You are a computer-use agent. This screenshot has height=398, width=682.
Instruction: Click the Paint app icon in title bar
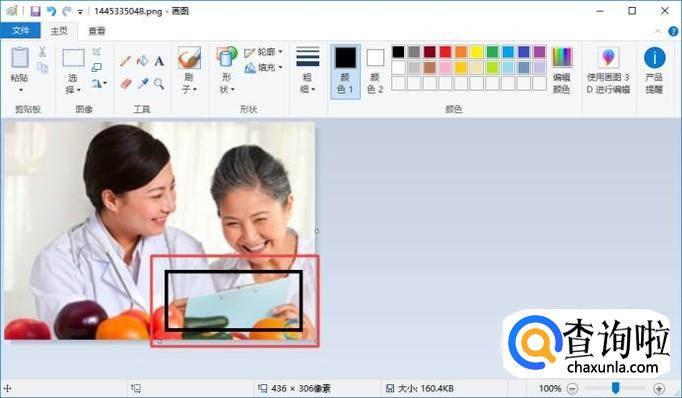click(12, 11)
